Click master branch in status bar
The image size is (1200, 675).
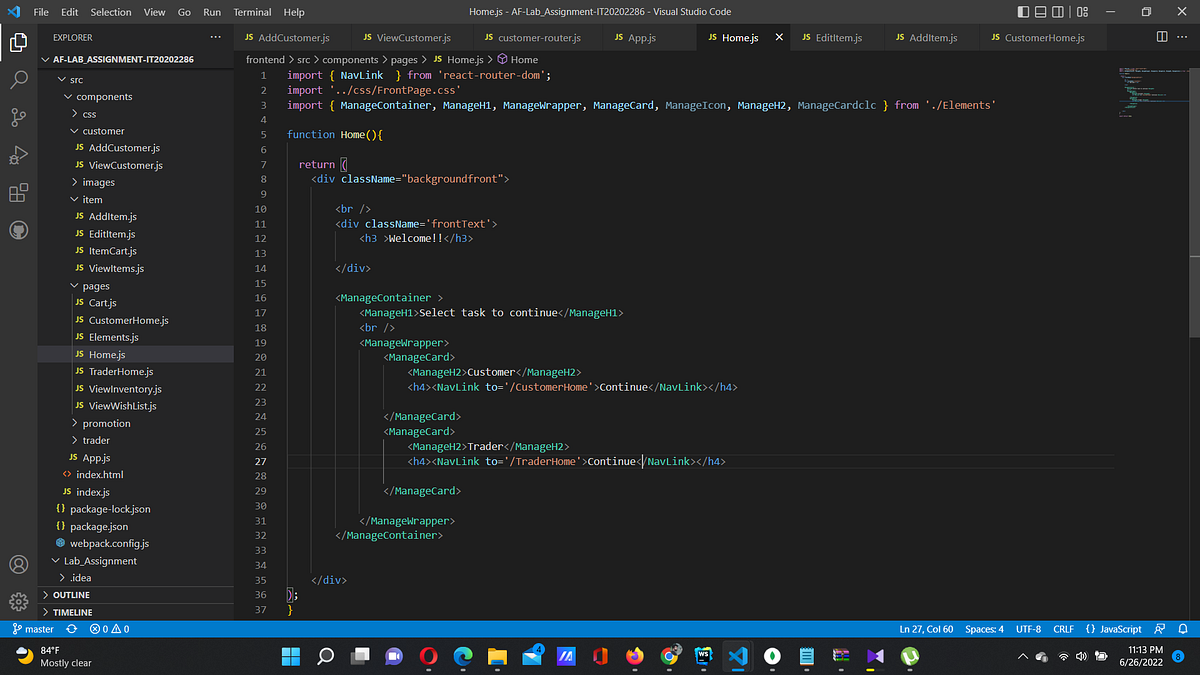[x=32, y=629]
